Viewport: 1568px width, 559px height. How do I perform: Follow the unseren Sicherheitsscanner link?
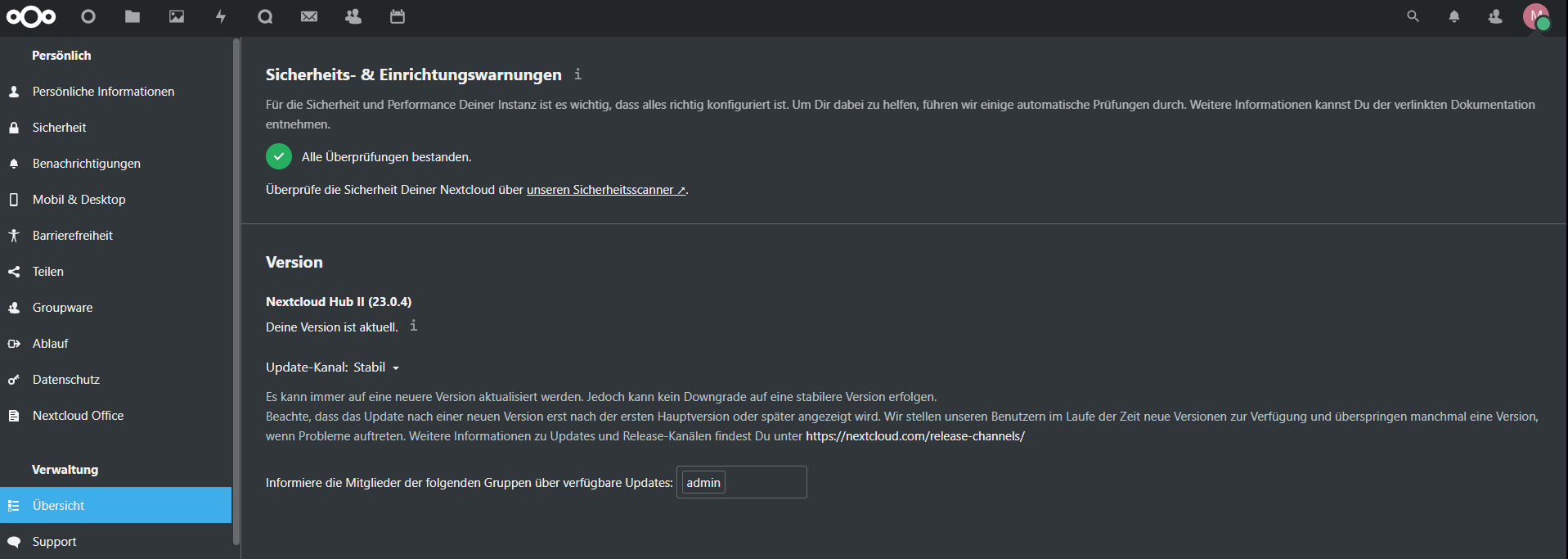(606, 190)
